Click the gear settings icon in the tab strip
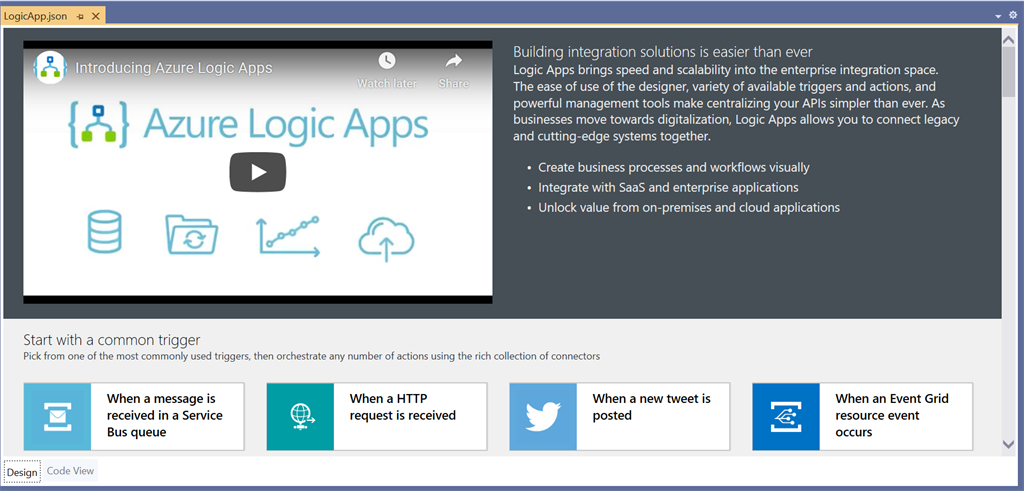 pyautogui.click(x=1013, y=15)
